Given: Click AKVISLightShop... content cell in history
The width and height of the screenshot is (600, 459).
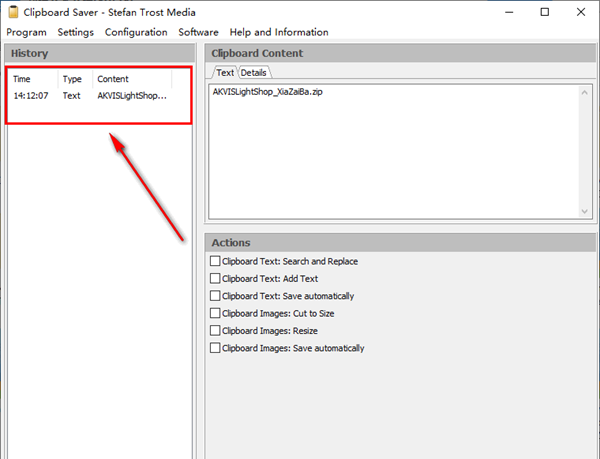Looking at the screenshot, I should (x=132, y=96).
